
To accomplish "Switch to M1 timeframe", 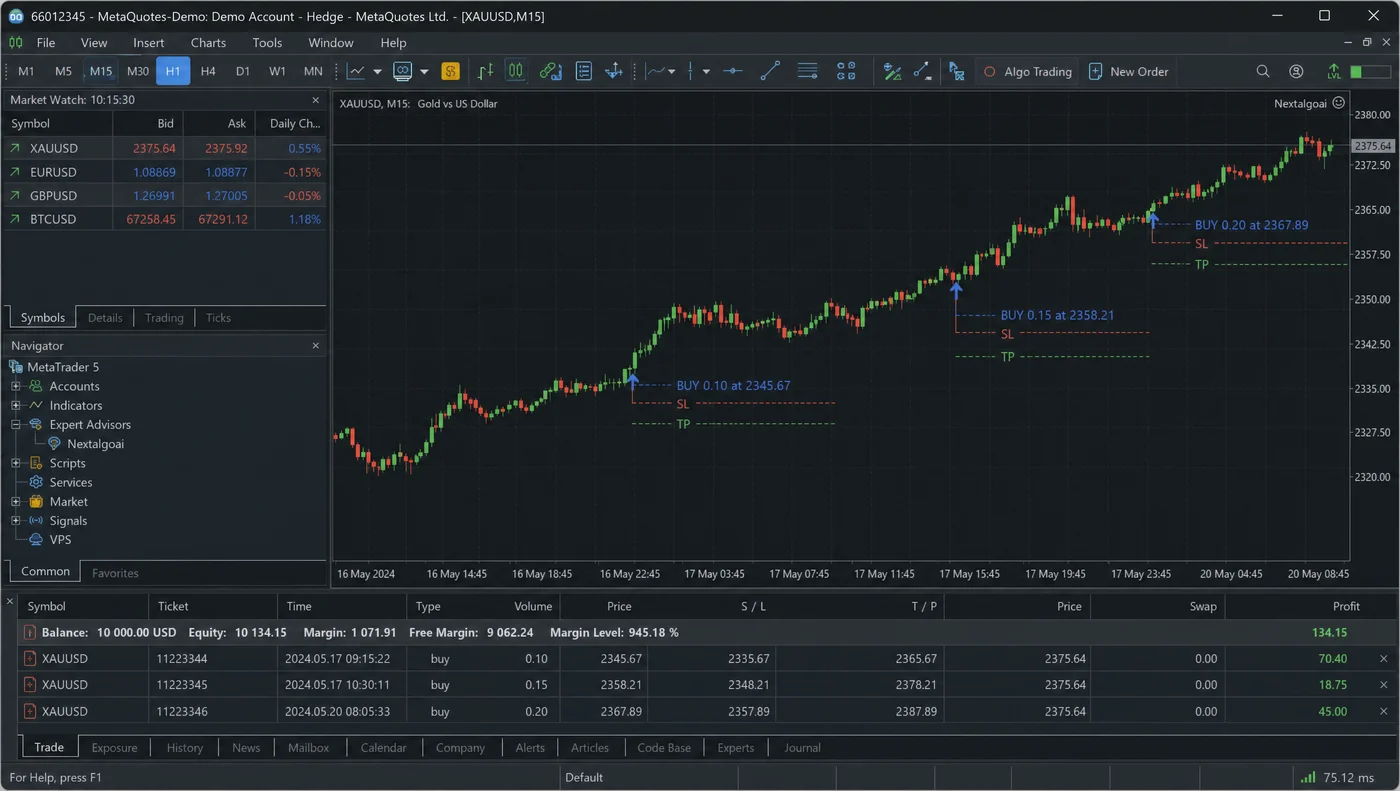I will [x=26, y=71].
